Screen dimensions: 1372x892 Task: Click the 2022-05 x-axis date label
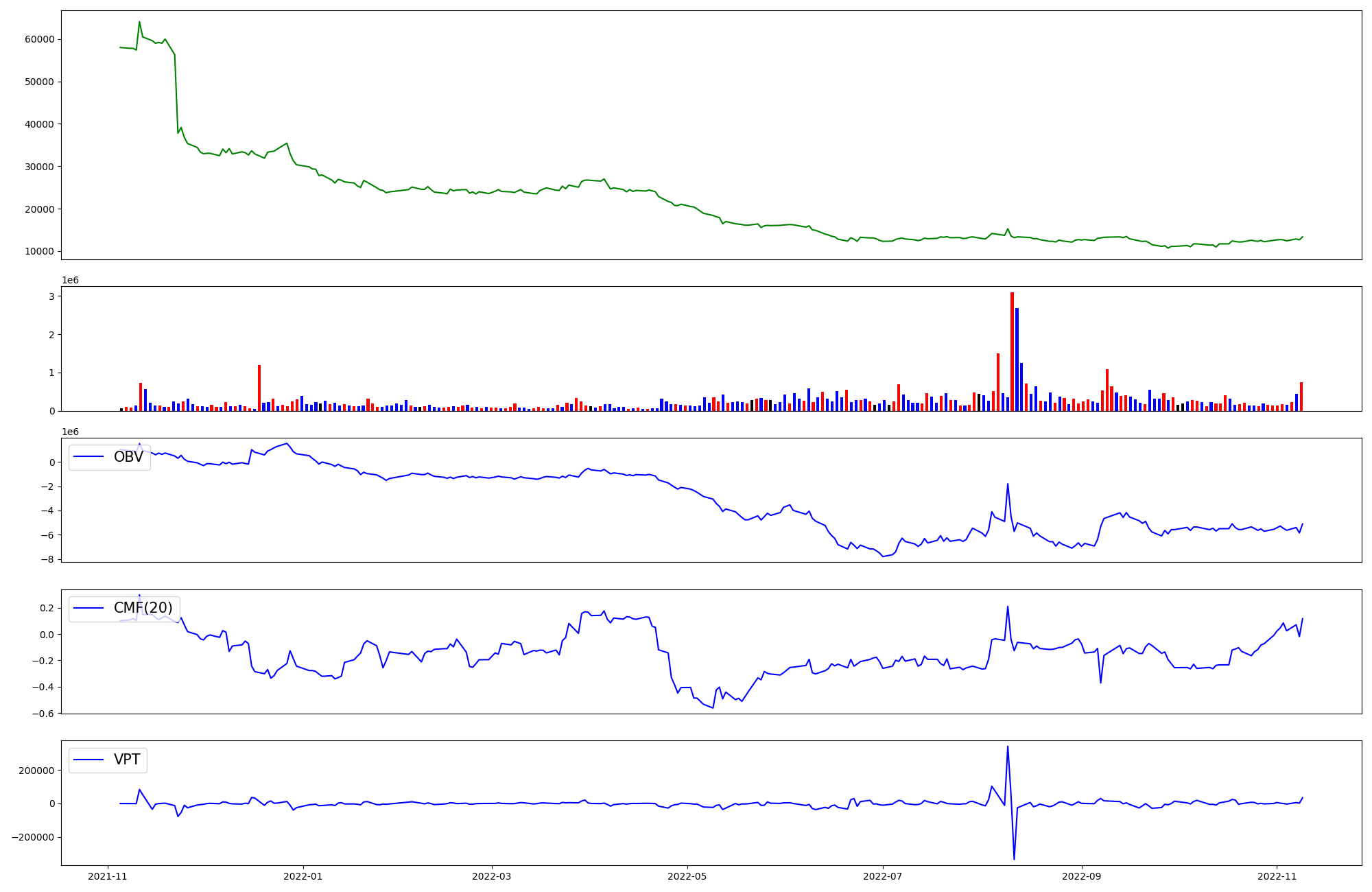pos(687,876)
